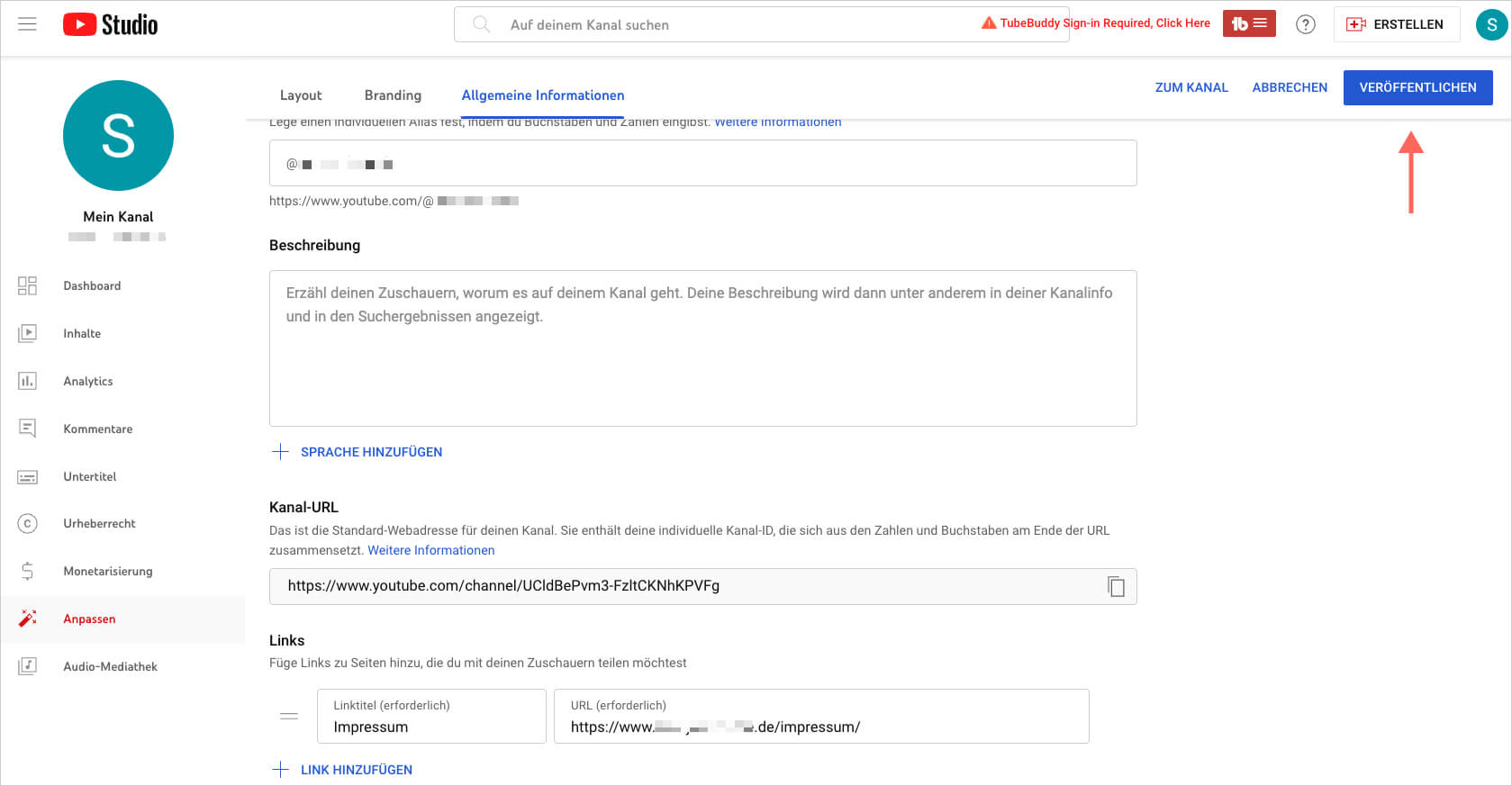Open the TubeBuddy menu icon

[x=1248, y=24]
